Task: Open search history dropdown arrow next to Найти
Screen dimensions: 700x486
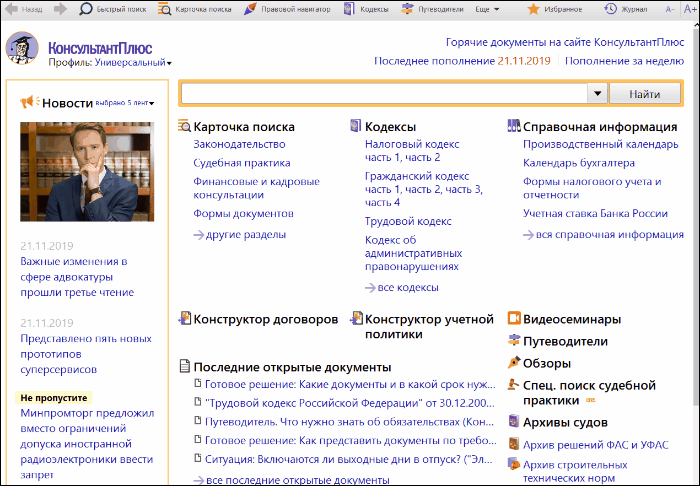Action: click(597, 94)
